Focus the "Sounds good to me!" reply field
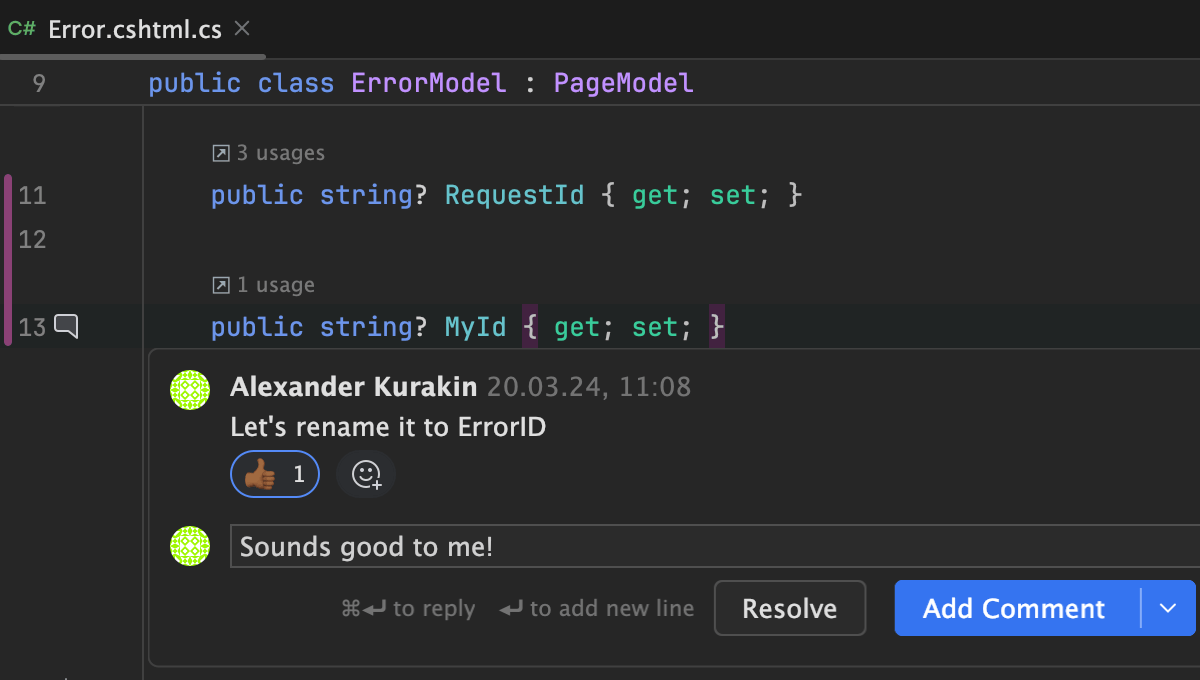 (x=700, y=547)
